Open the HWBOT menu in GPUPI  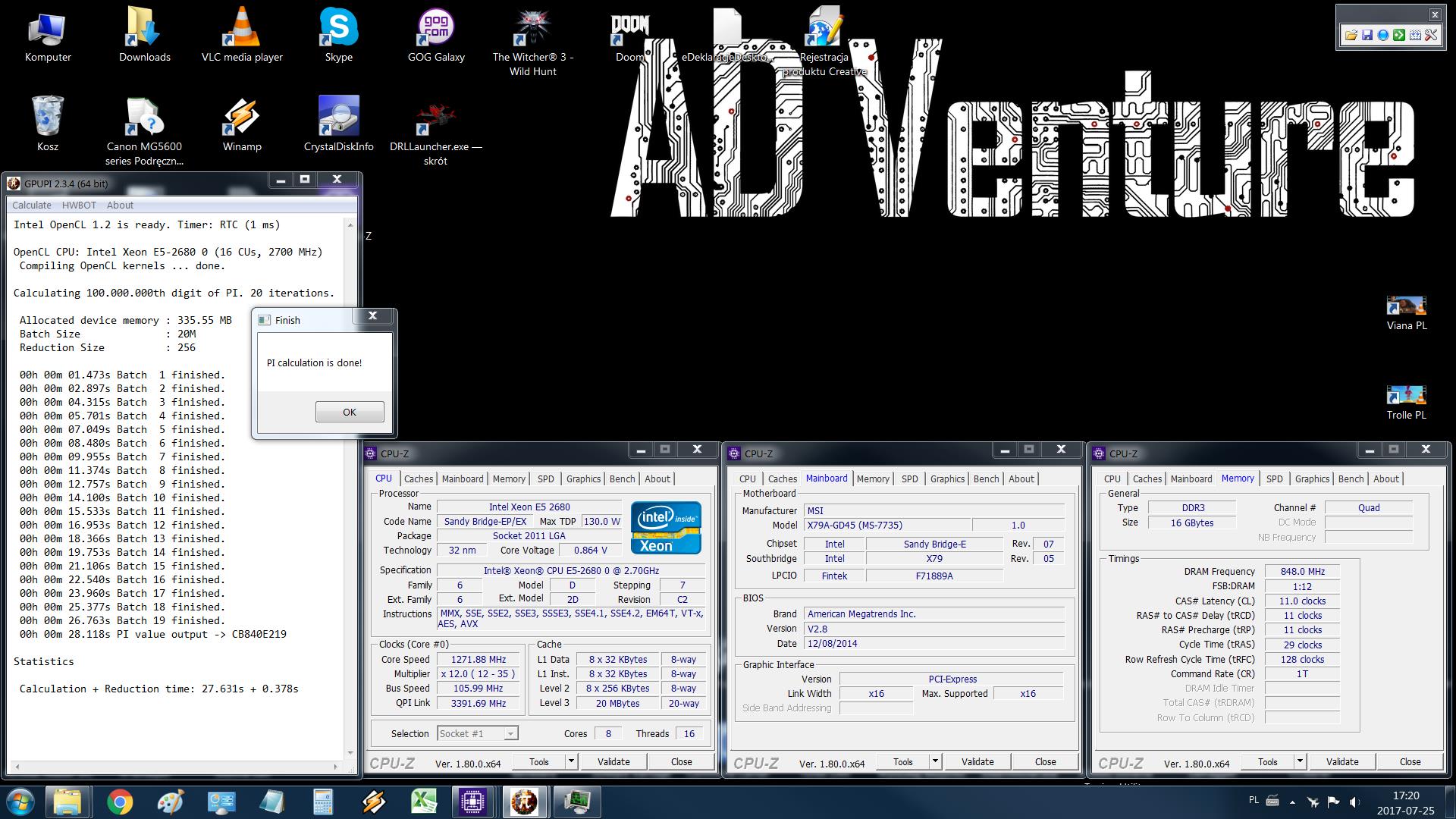[79, 205]
